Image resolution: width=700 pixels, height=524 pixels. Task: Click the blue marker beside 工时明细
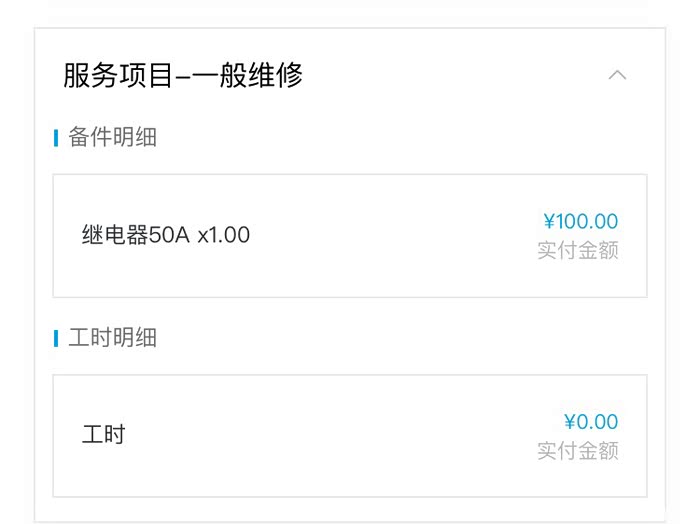pyautogui.click(x=56, y=337)
